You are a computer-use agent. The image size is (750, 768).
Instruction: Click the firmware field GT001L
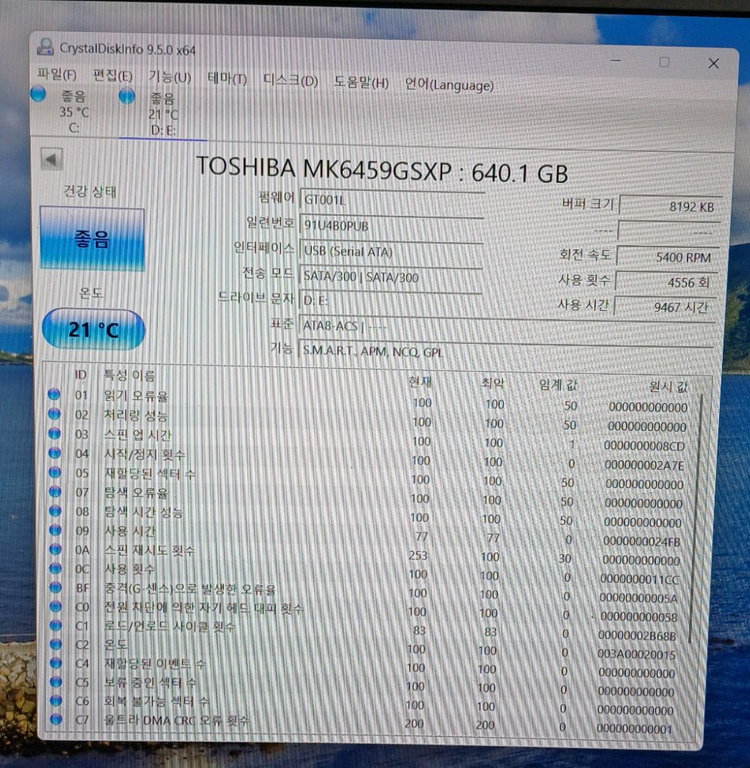point(391,200)
